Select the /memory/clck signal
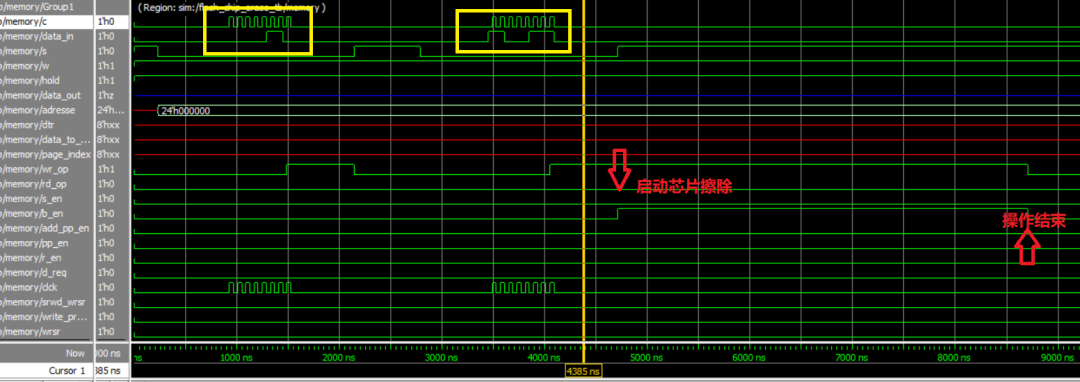 46,287
